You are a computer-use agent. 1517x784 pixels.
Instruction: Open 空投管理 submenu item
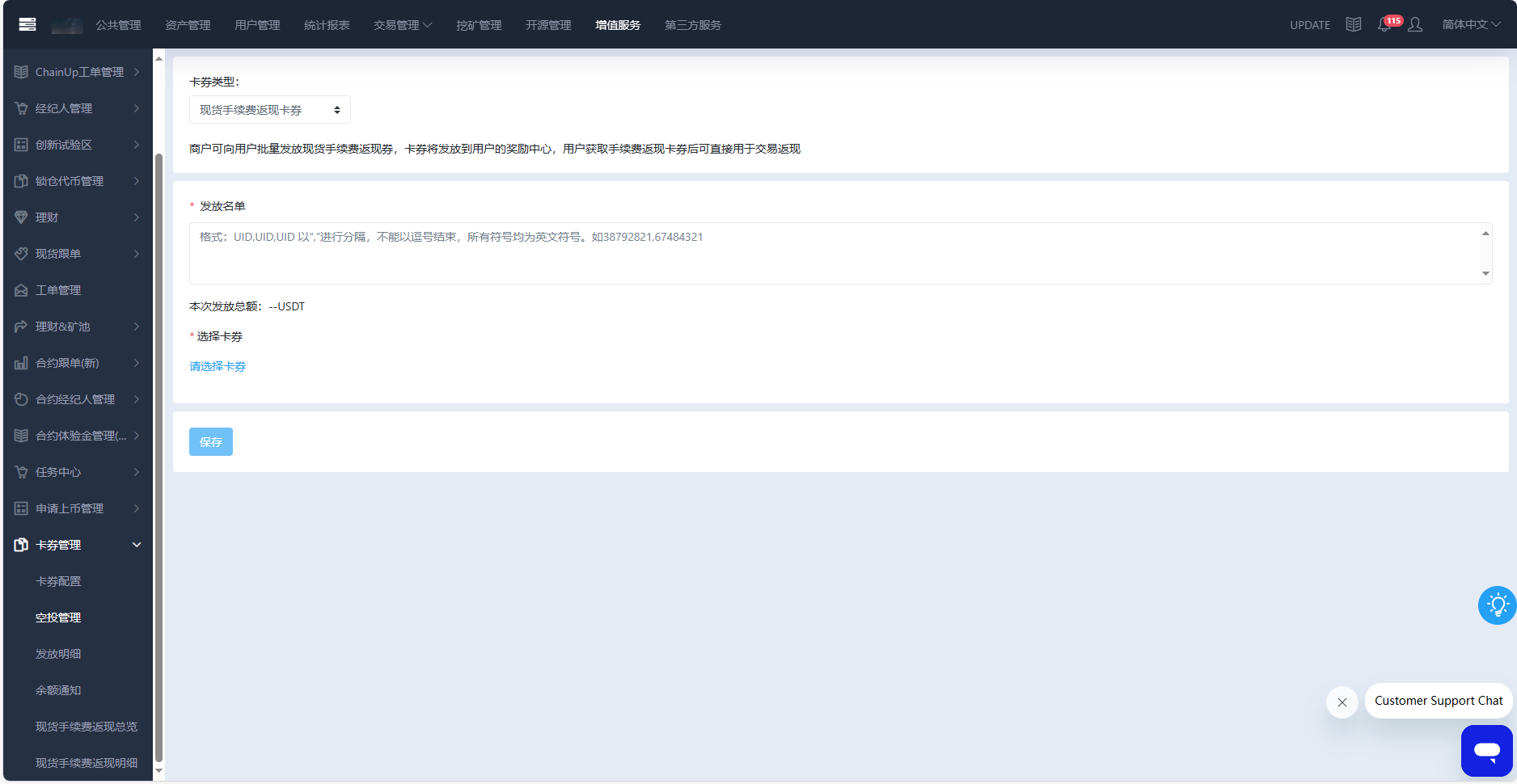(x=58, y=618)
